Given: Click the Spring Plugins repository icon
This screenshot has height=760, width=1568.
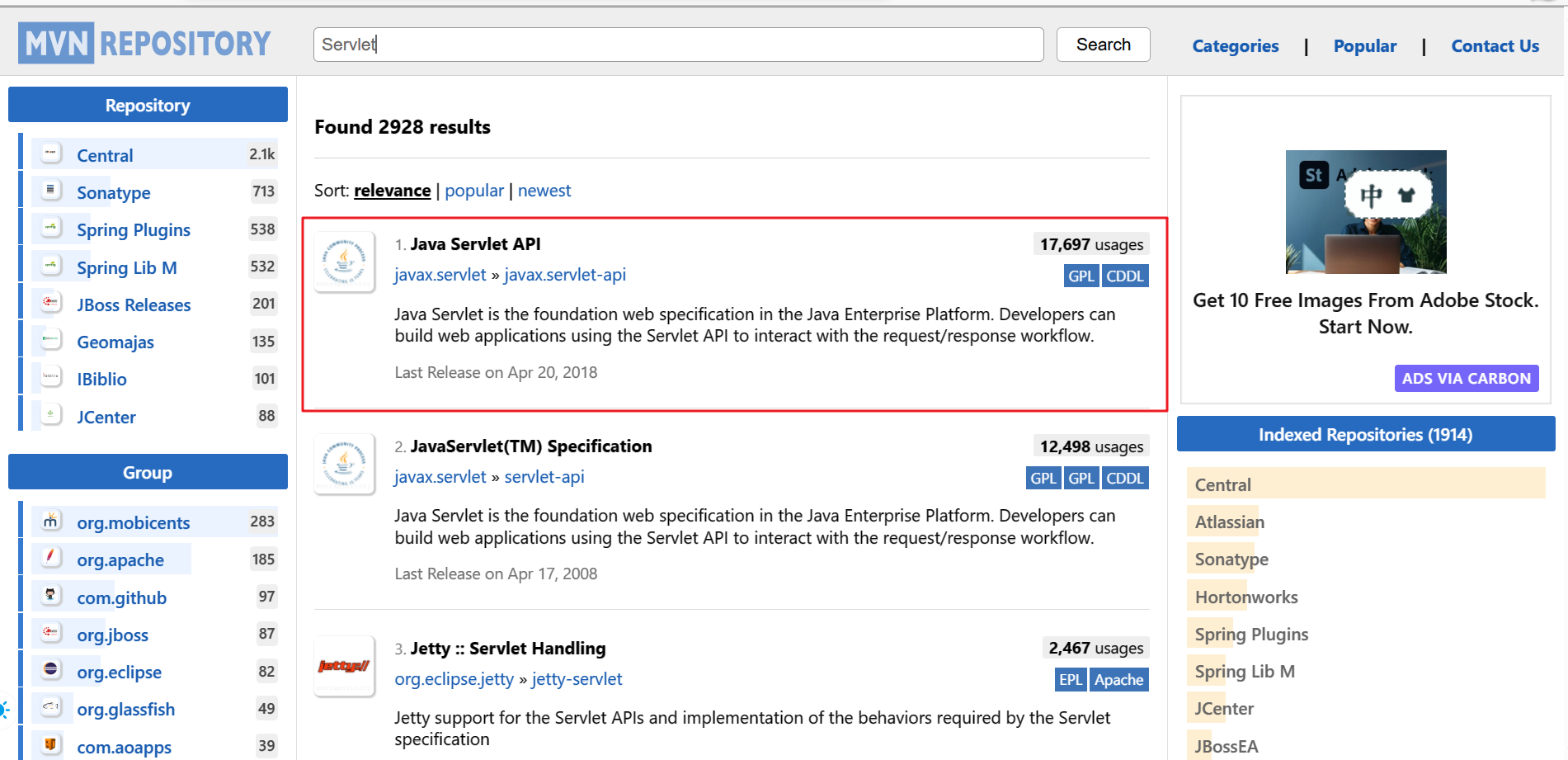Looking at the screenshot, I should point(51,227).
